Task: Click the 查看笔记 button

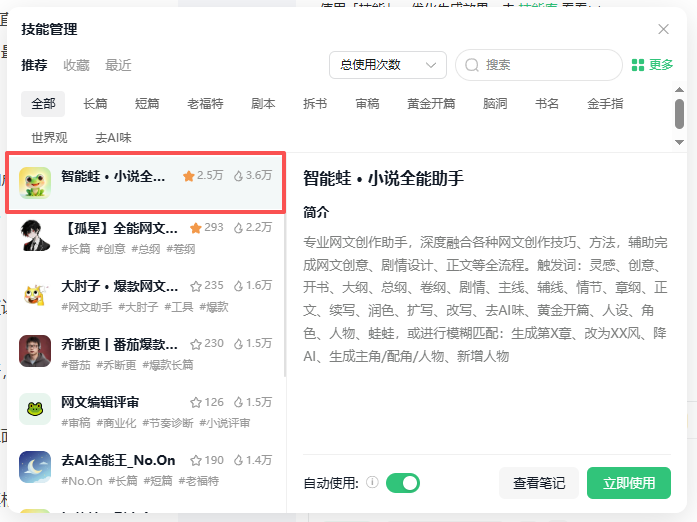Action: 539,483
